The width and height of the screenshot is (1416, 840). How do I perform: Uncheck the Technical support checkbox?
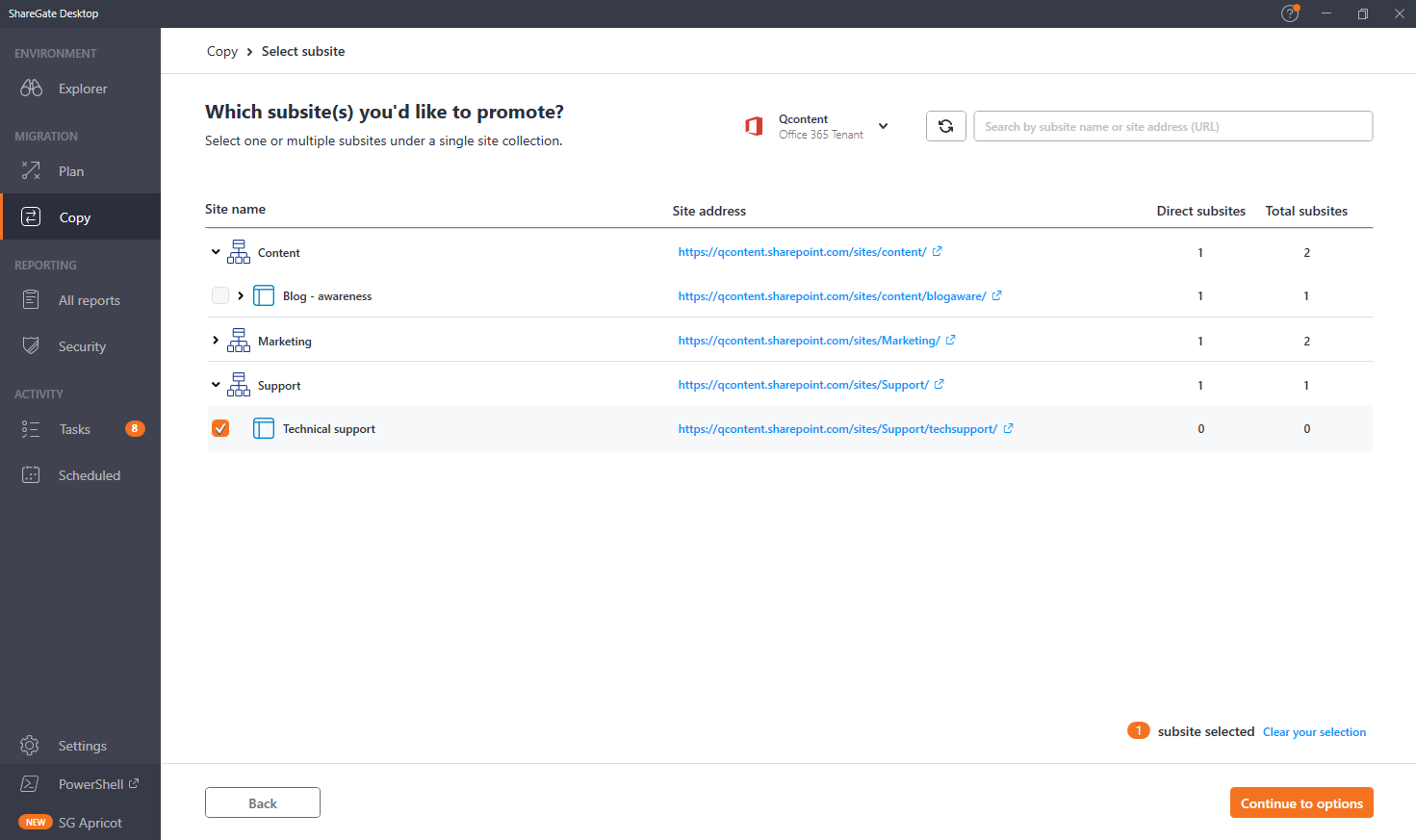[x=220, y=428]
